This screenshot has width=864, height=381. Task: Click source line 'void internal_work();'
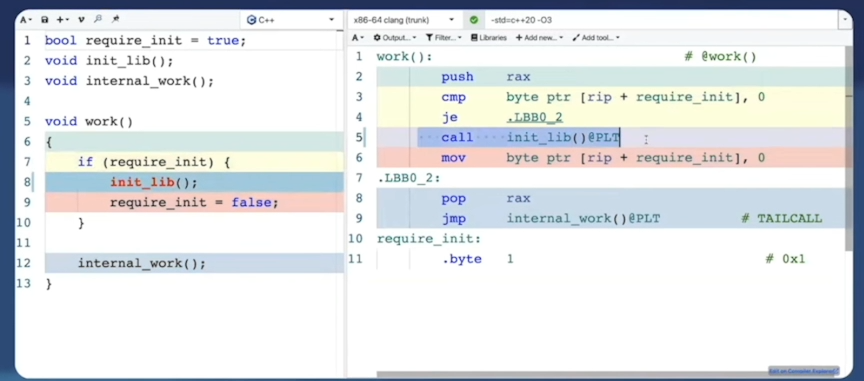pos(129,81)
